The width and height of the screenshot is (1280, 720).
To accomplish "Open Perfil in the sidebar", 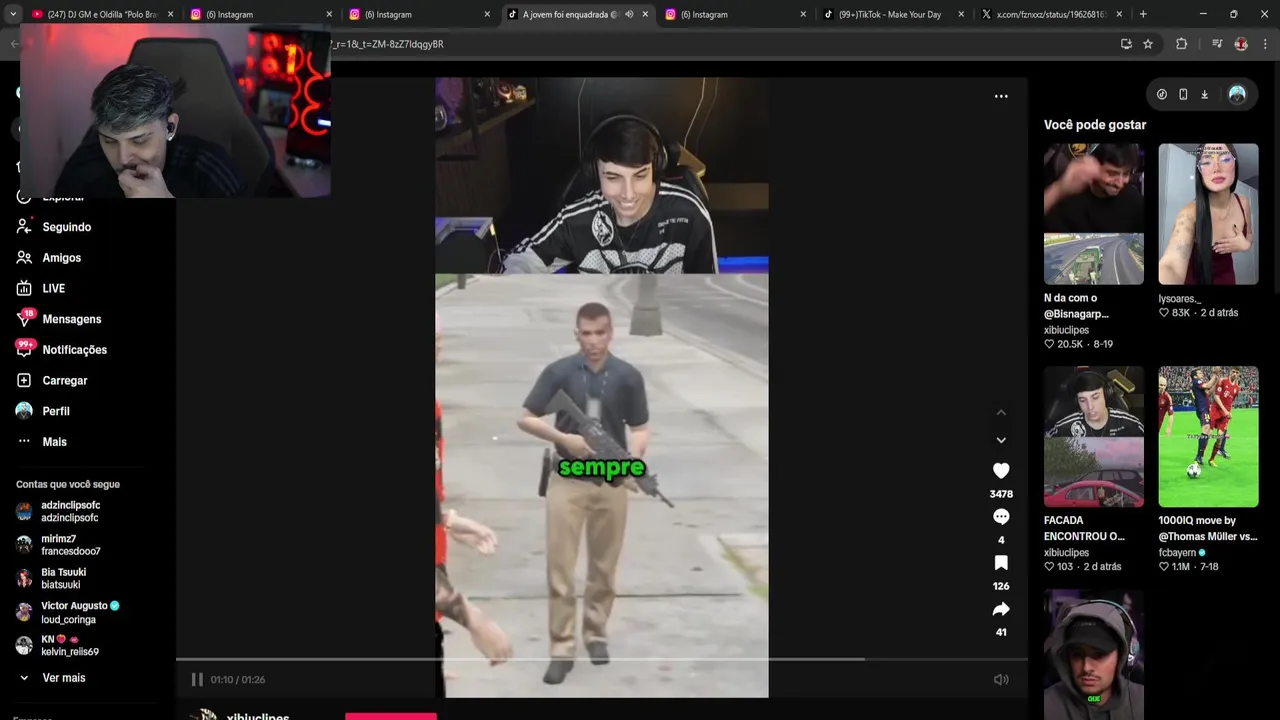I will 56,411.
